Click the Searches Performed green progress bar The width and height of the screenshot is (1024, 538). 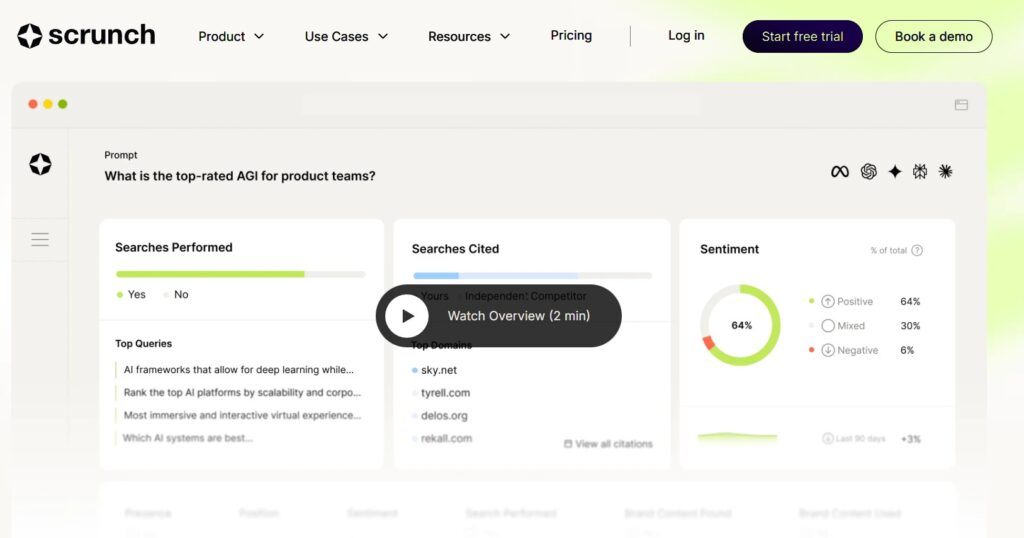(x=211, y=274)
